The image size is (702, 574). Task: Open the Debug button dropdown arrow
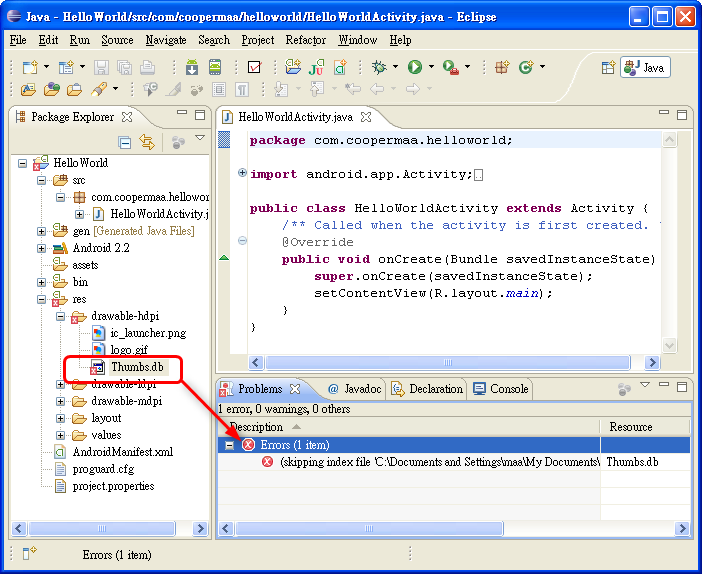pos(395,67)
